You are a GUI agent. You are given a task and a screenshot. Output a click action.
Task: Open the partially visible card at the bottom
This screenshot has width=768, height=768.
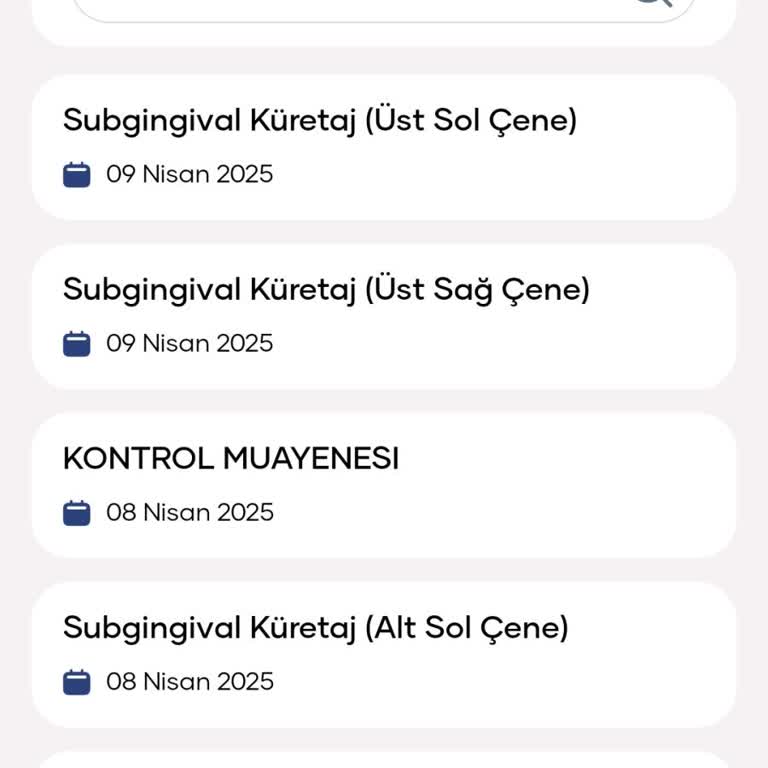pos(384,760)
